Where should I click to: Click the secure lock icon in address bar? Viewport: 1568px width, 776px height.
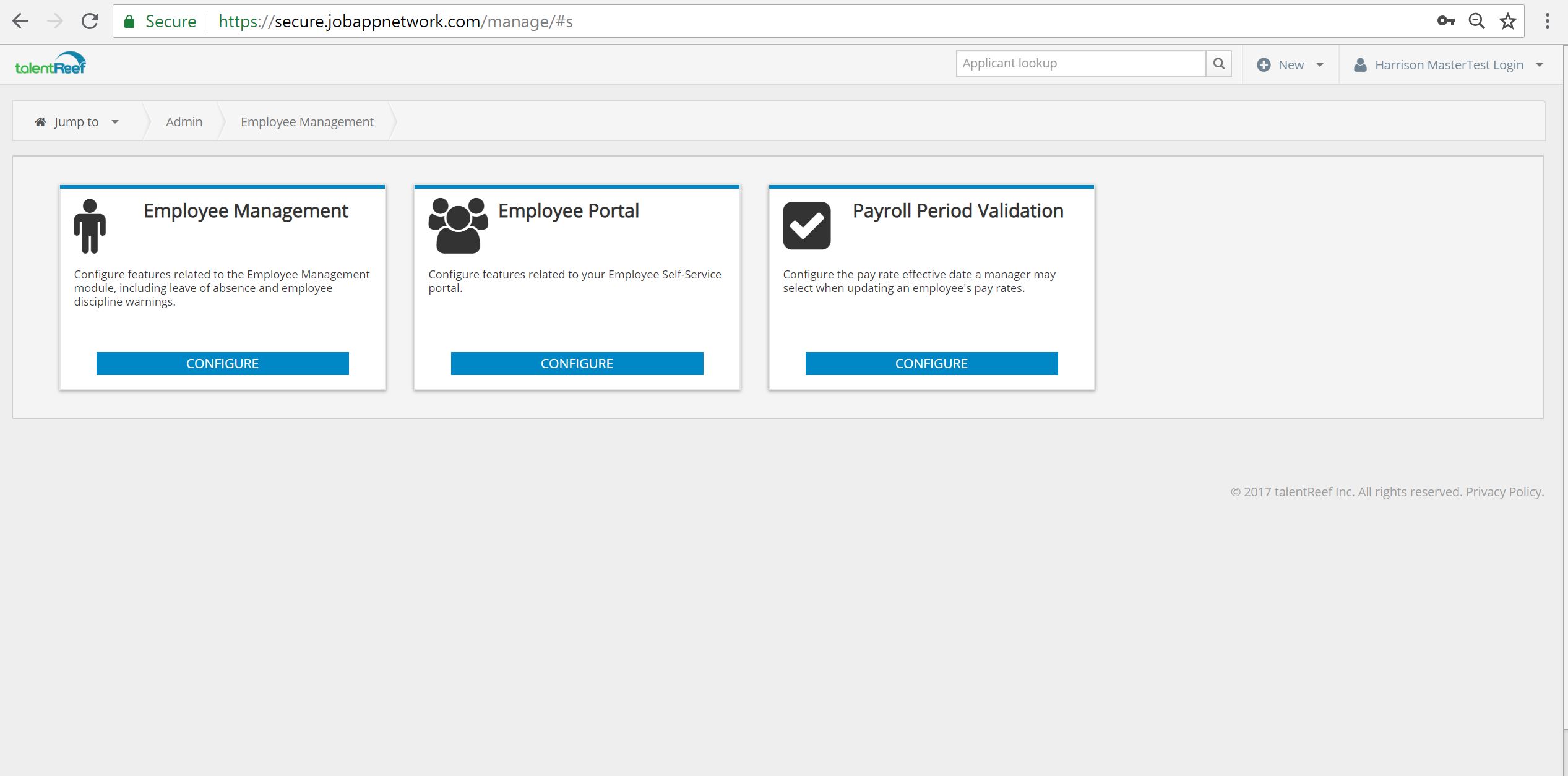[x=130, y=20]
